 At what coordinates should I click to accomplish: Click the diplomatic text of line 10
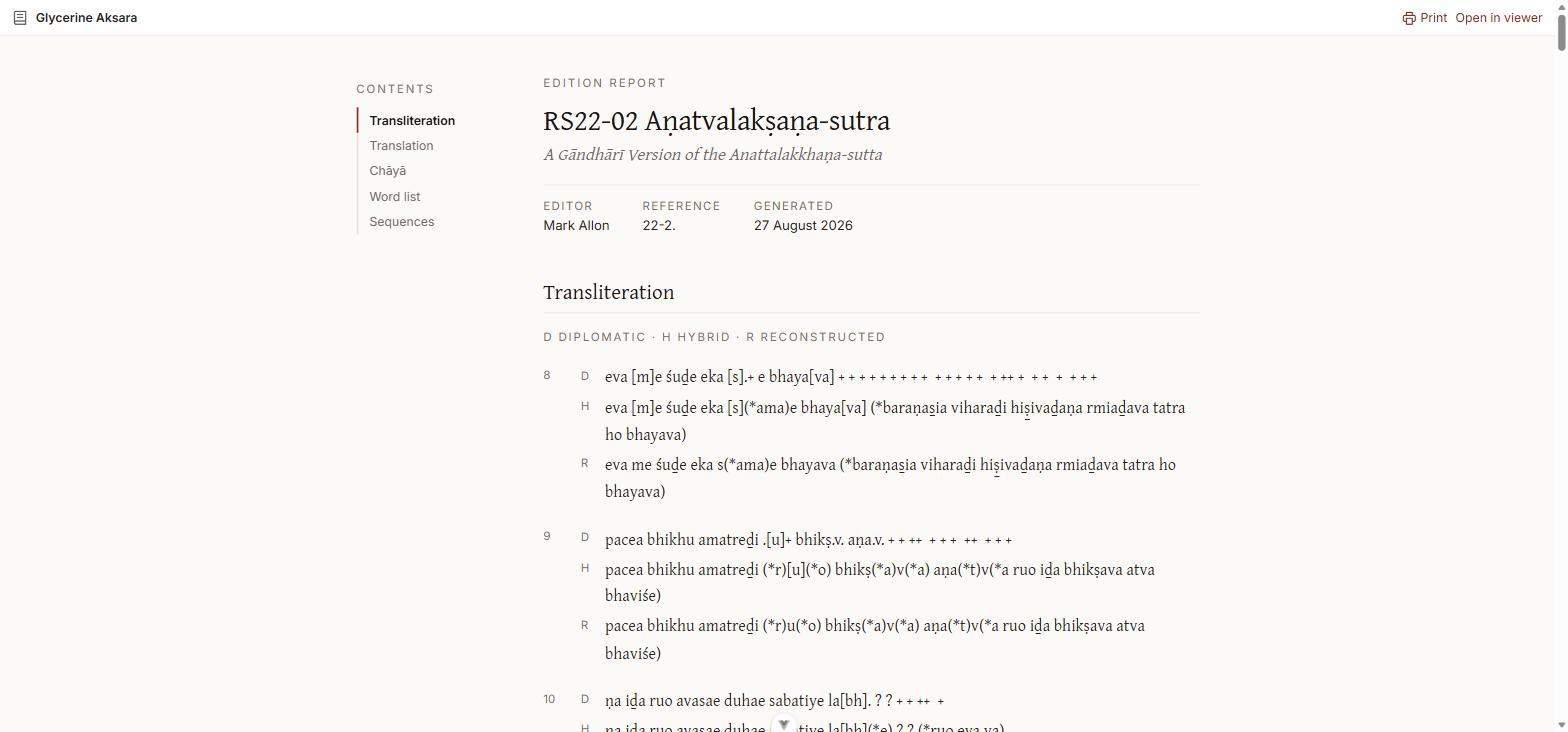[x=775, y=701]
